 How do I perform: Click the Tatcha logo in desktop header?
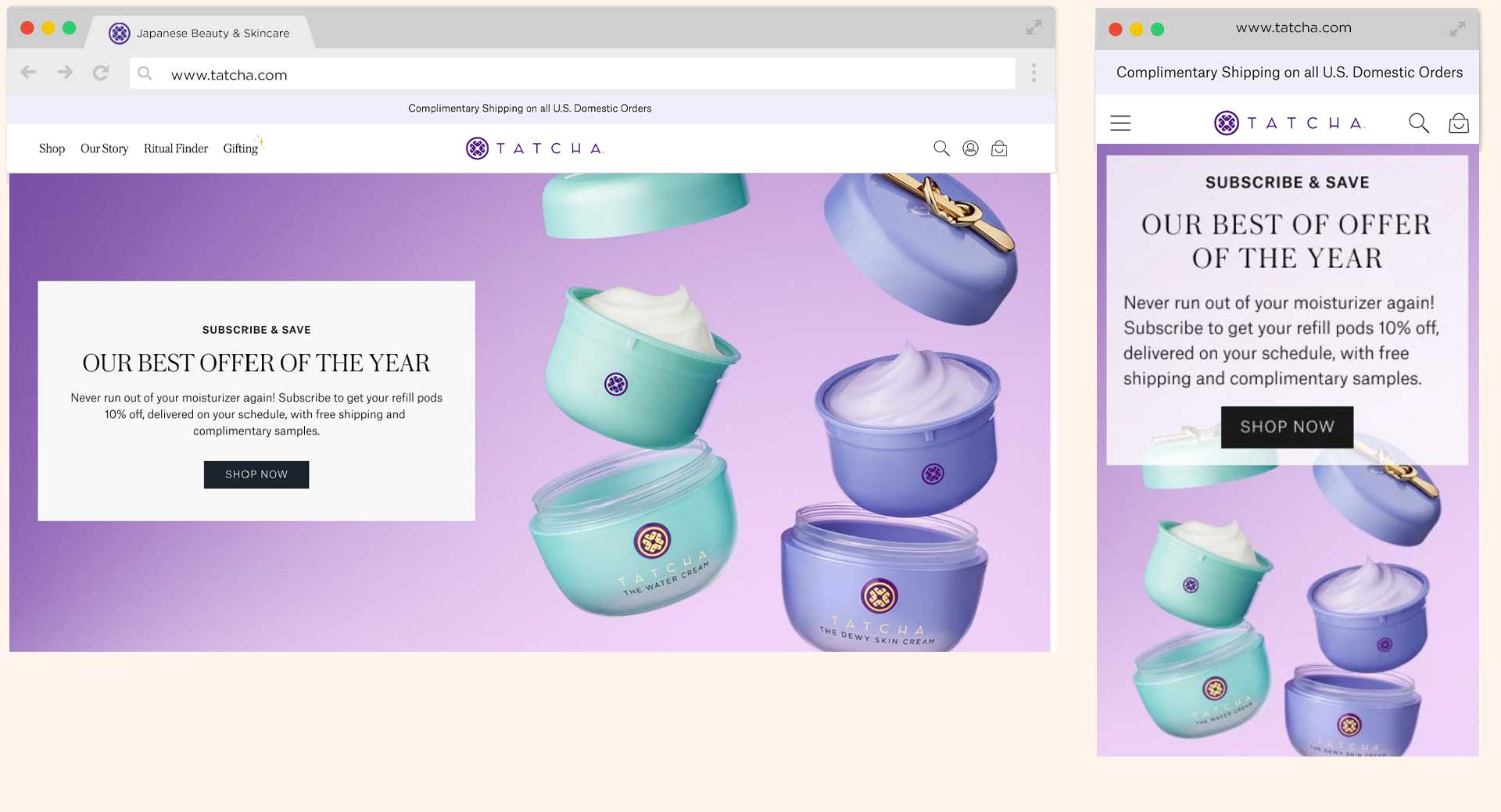click(x=535, y=148)
